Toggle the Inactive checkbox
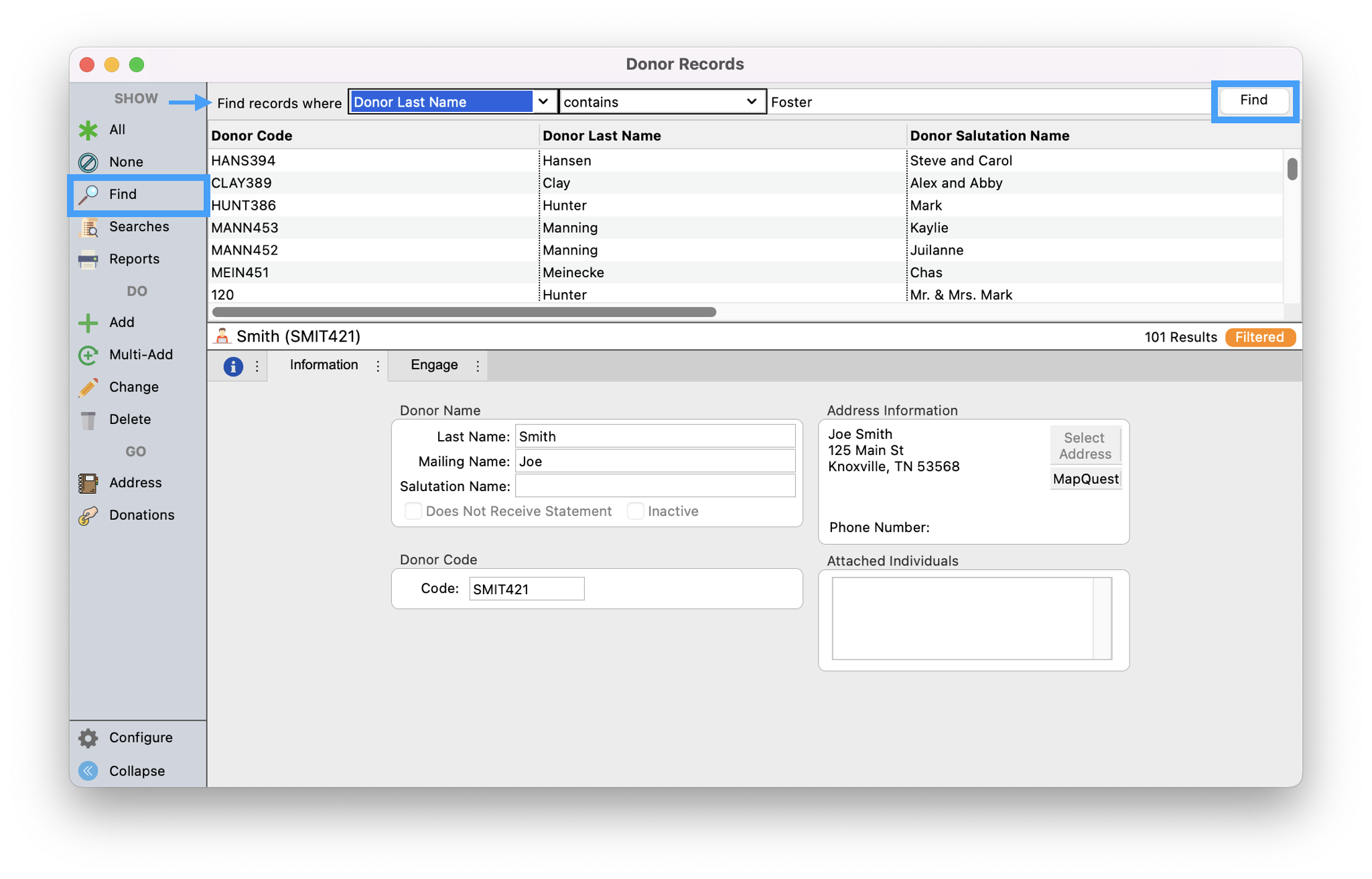1372x879 pixels. click(636, 511)
